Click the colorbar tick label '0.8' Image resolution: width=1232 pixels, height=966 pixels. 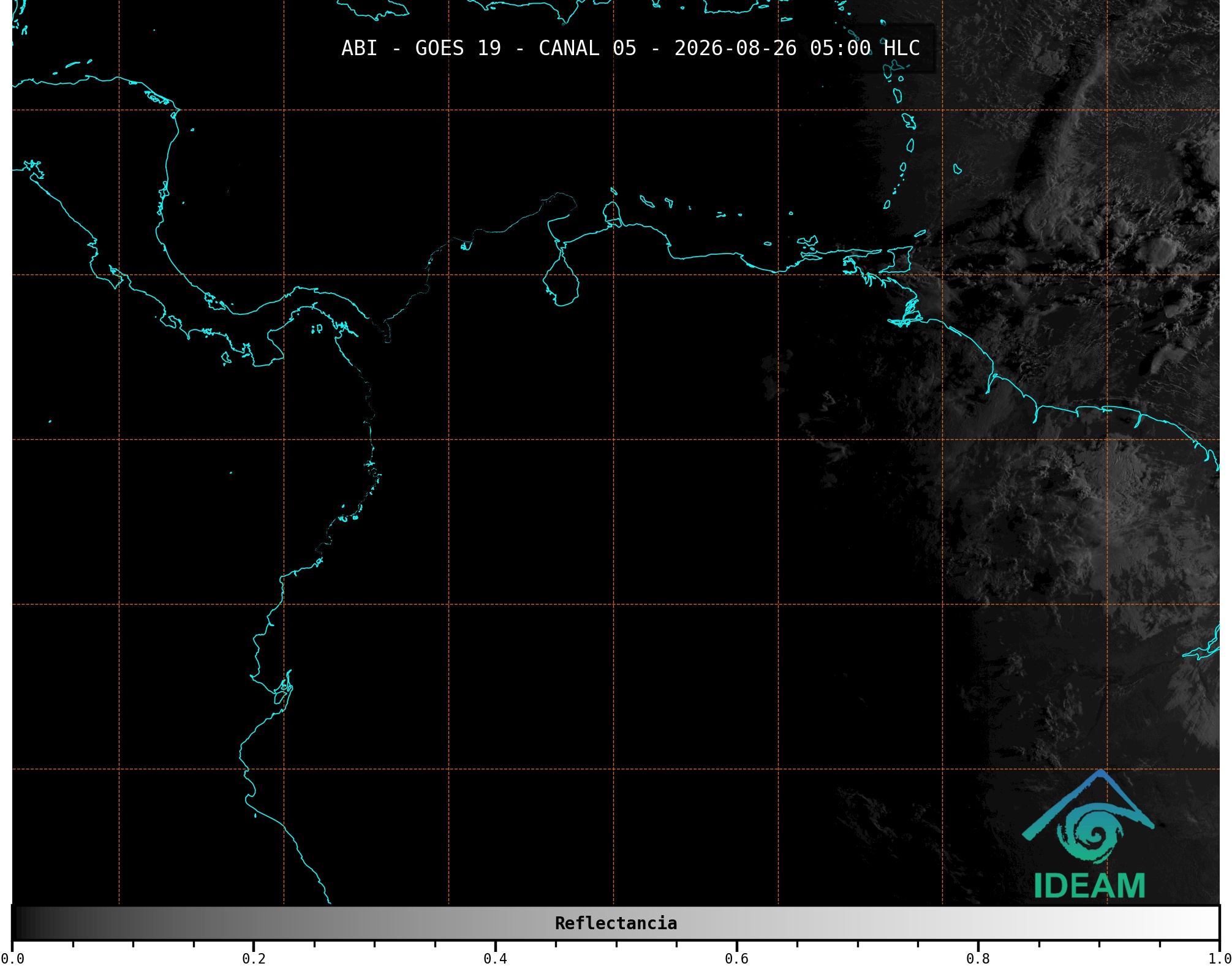click(x=978, y=958)
